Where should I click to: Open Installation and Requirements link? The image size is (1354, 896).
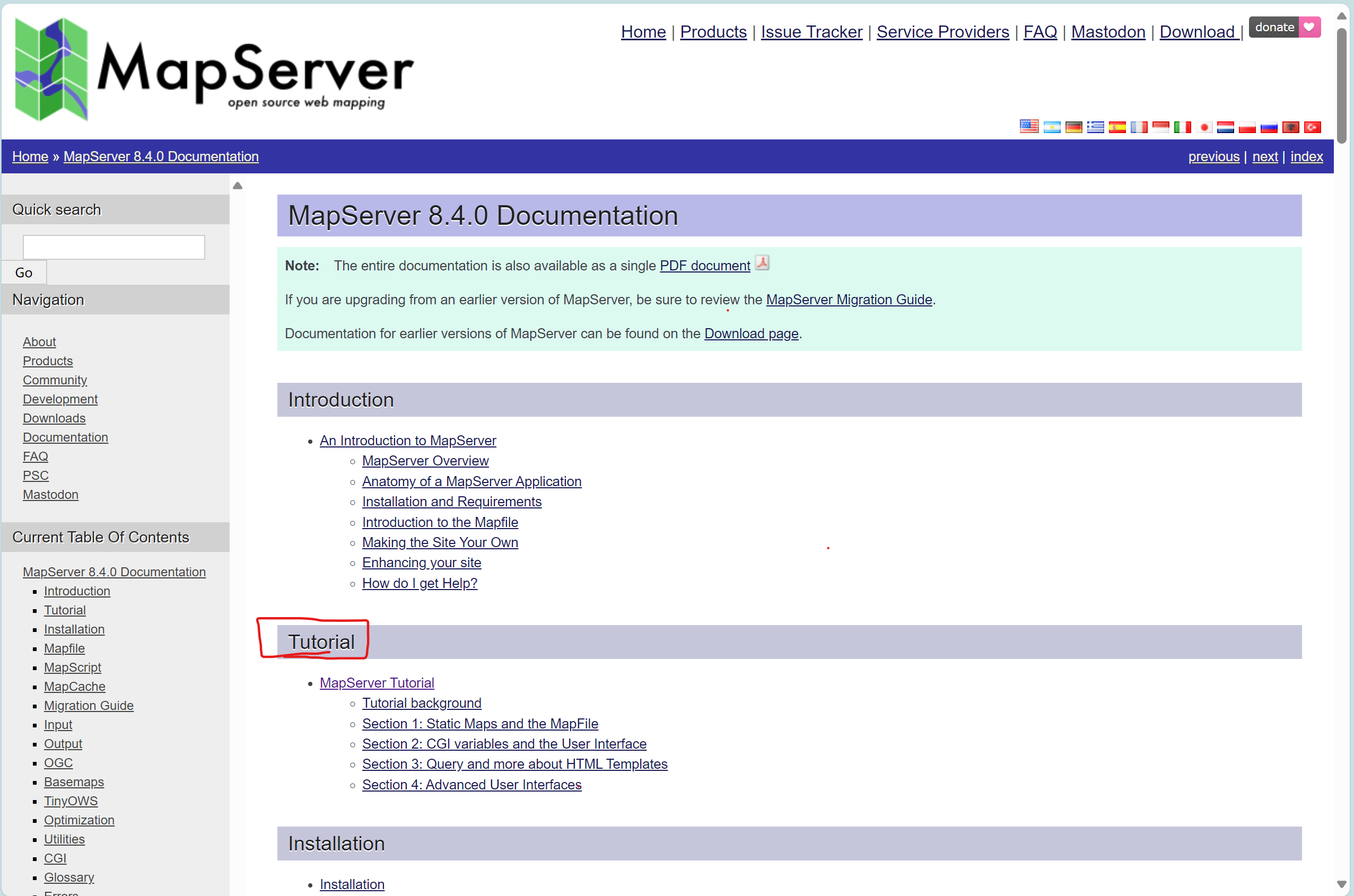click(451, 502)
